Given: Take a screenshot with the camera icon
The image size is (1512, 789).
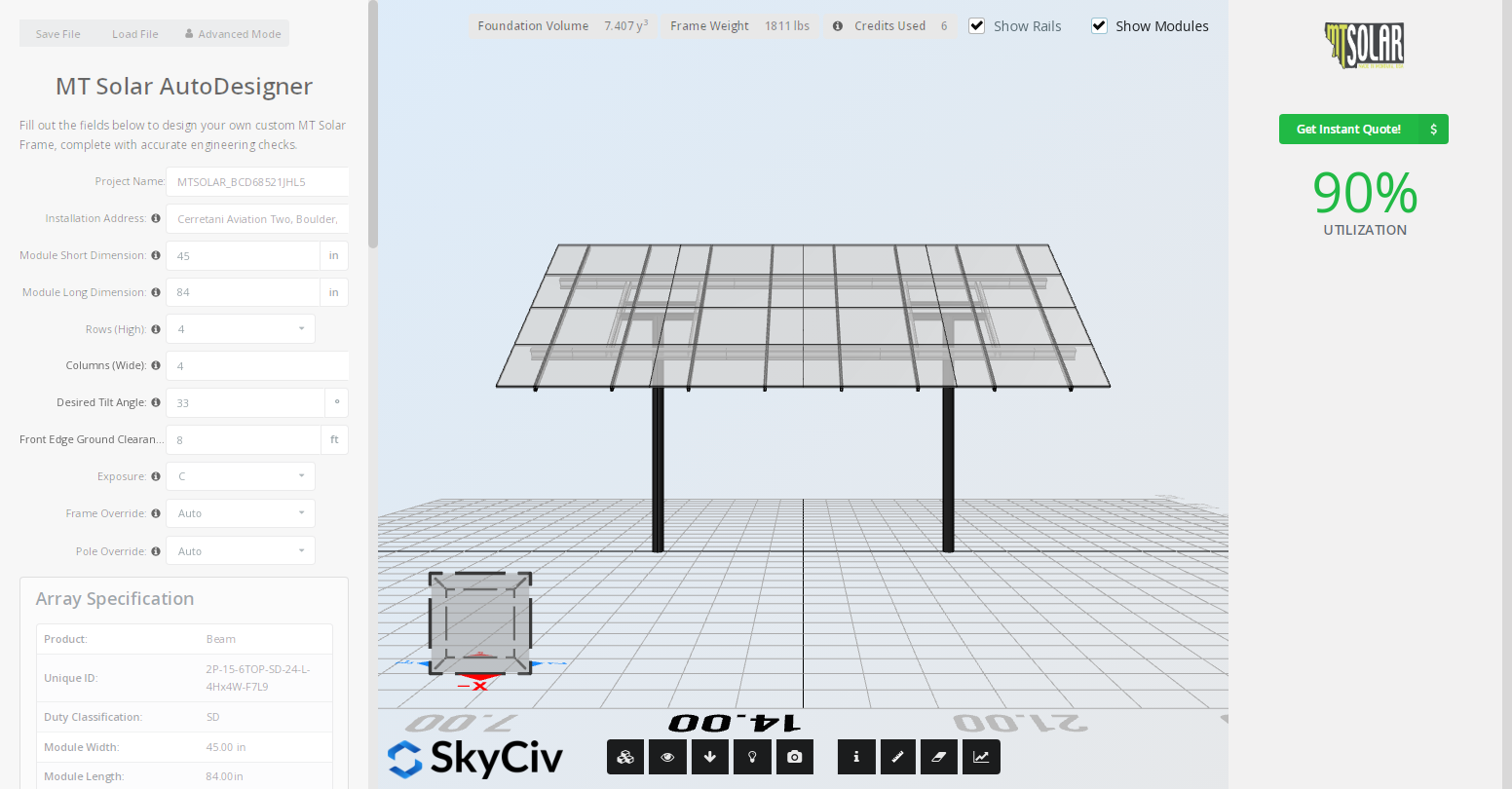Looking at the screenshot, I should [x=795, y=757].
